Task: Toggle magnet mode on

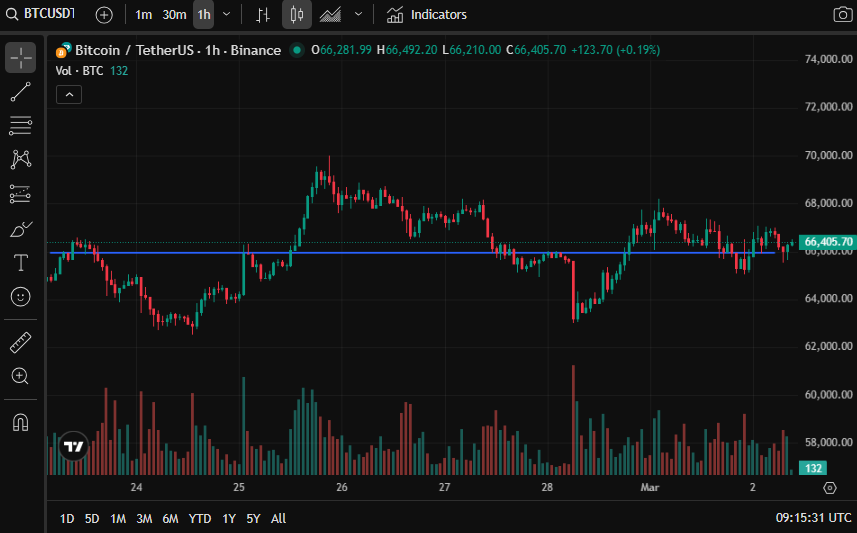Action: click(x=20, y=422)
